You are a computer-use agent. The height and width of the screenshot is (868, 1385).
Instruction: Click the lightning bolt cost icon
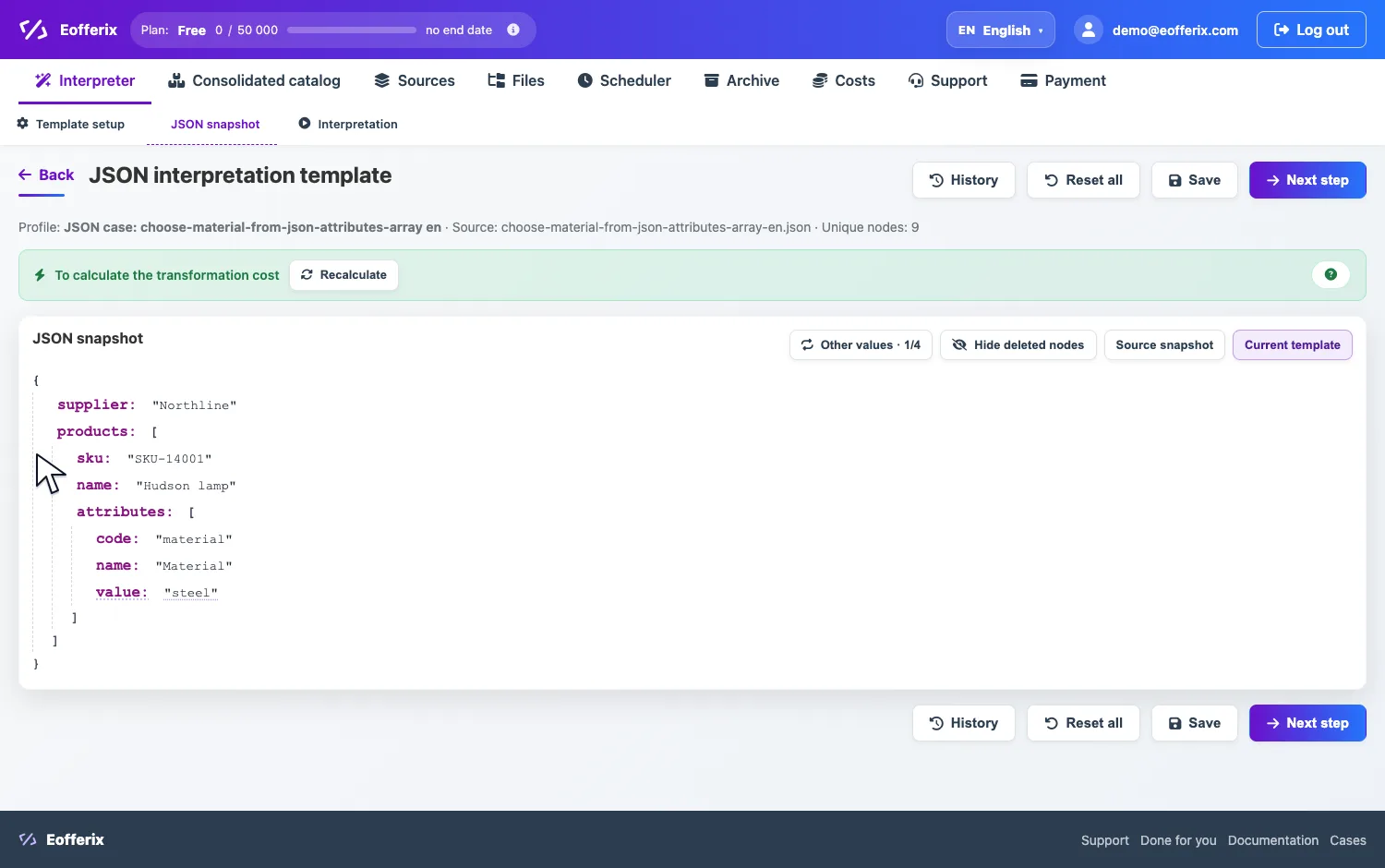[40, 275]
